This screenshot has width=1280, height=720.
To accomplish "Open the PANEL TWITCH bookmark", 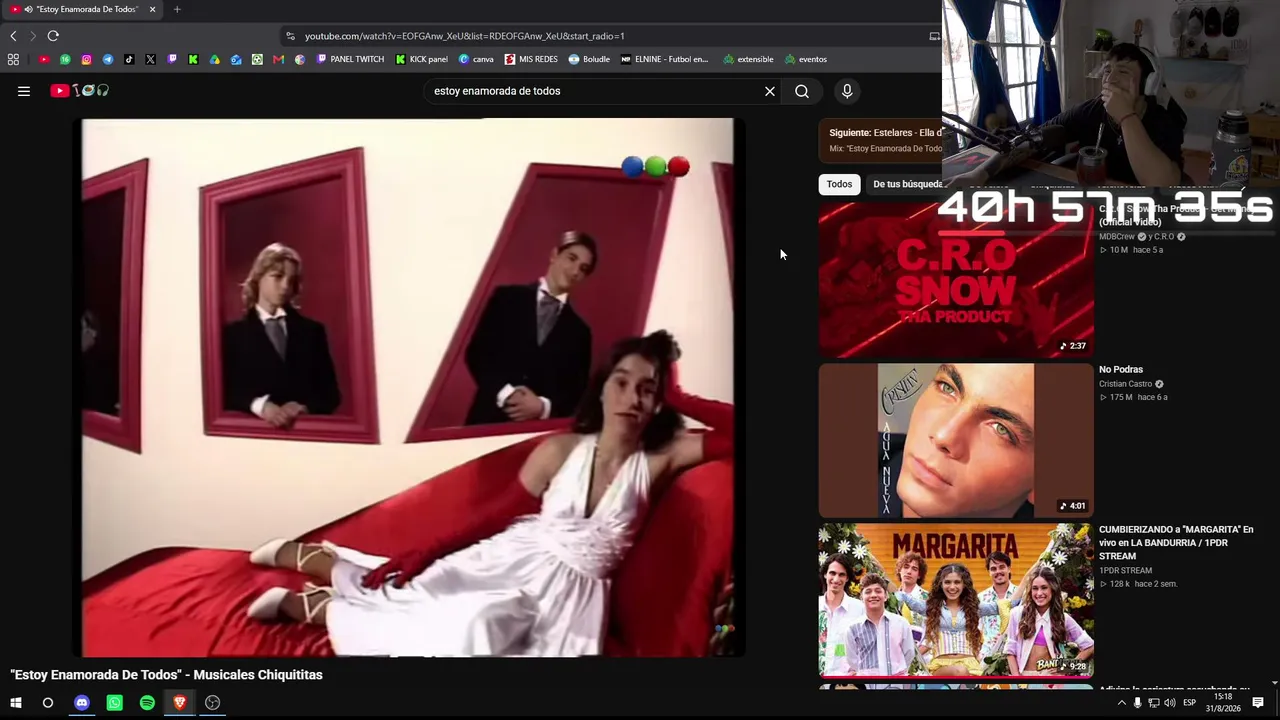I will 350,59.
